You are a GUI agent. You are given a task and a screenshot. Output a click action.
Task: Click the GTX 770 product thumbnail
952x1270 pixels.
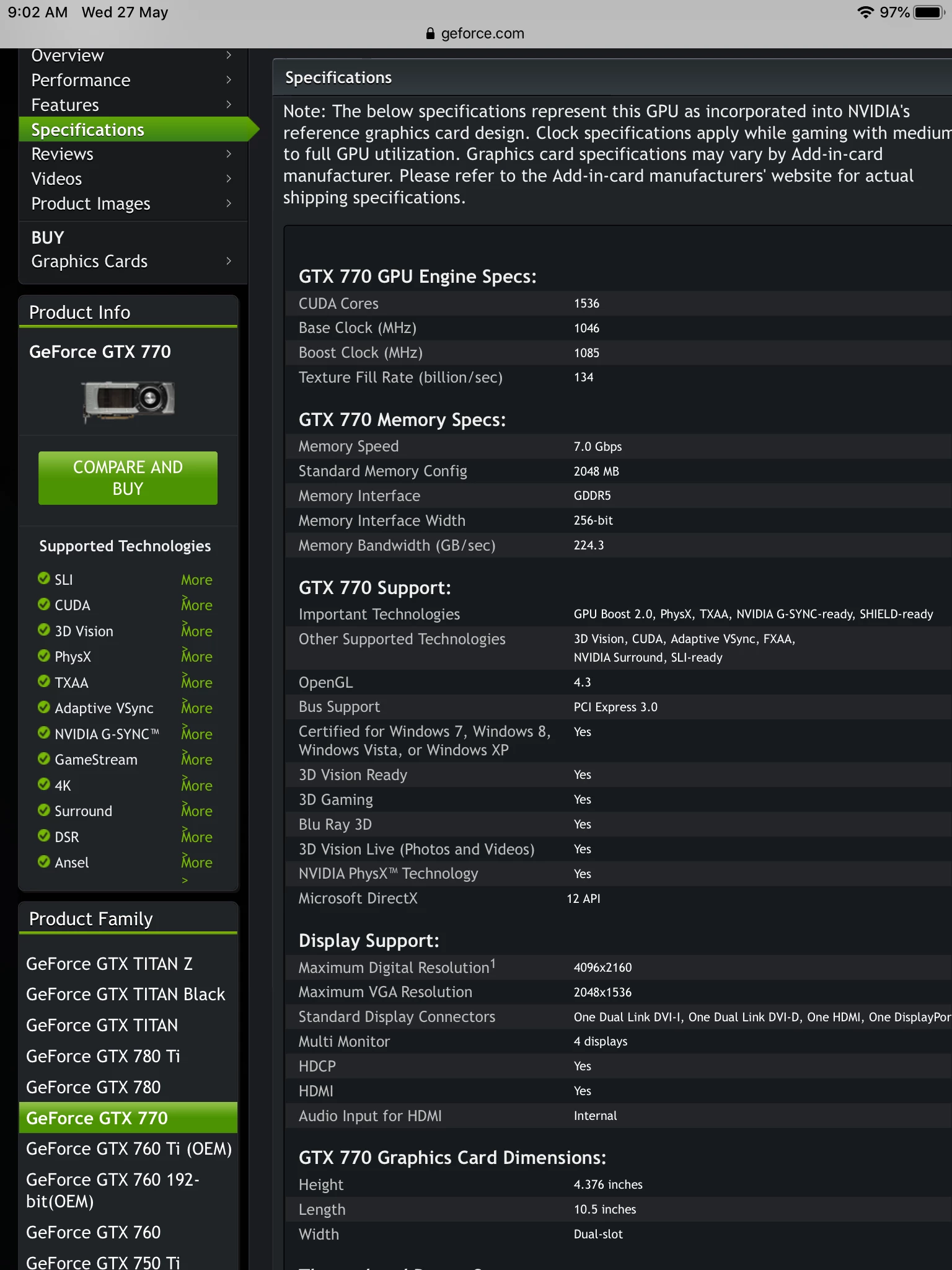point(128,401)
